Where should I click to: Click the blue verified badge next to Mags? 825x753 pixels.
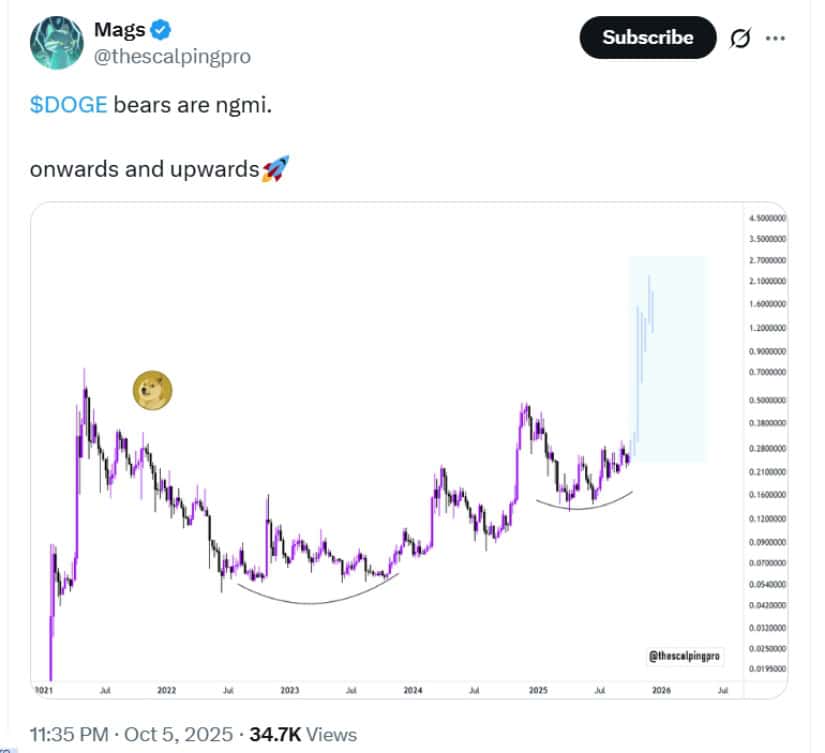click(160, 29)
